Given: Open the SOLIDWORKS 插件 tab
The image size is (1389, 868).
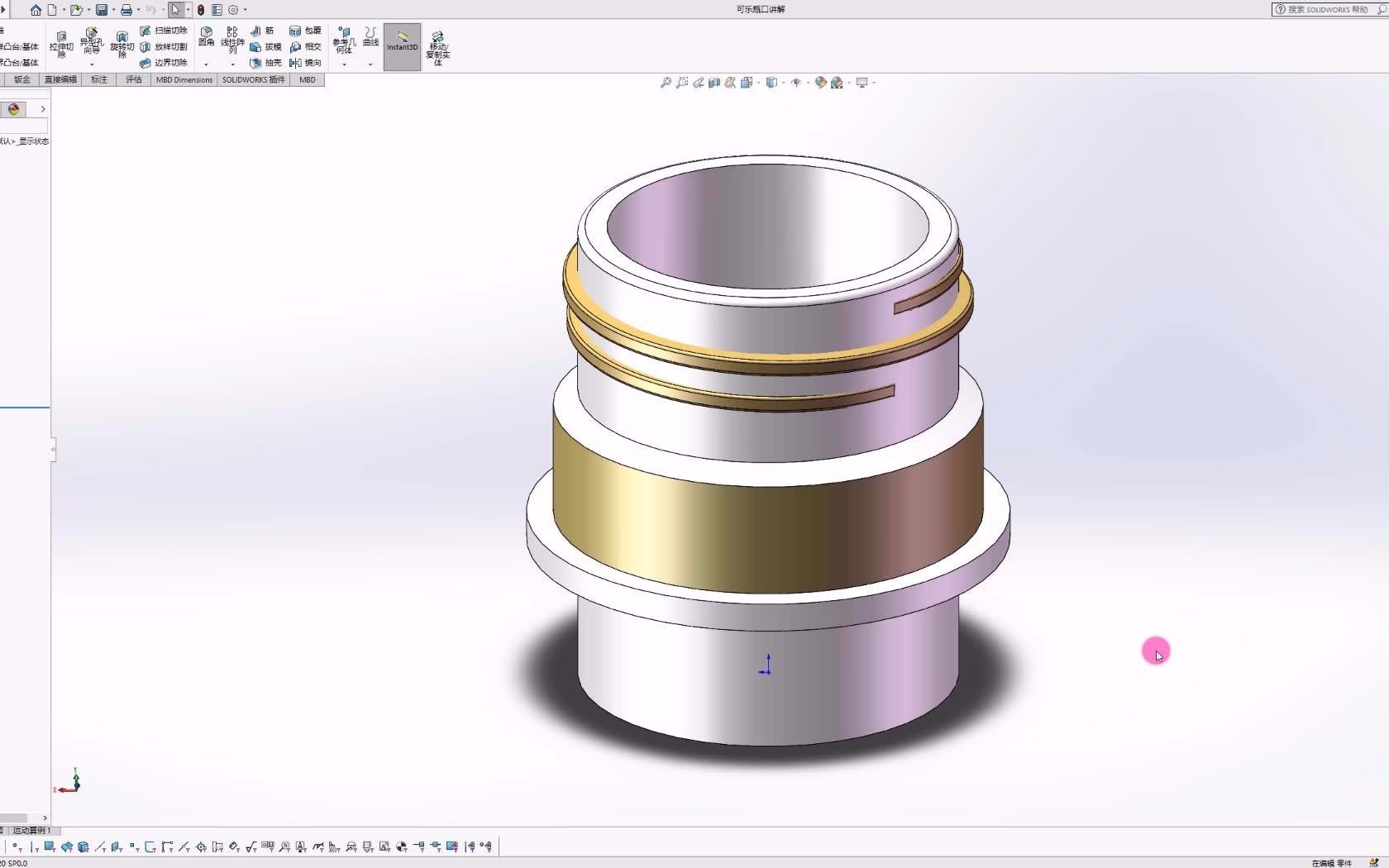Looking at the screenshot, I should tap(252, 79).
